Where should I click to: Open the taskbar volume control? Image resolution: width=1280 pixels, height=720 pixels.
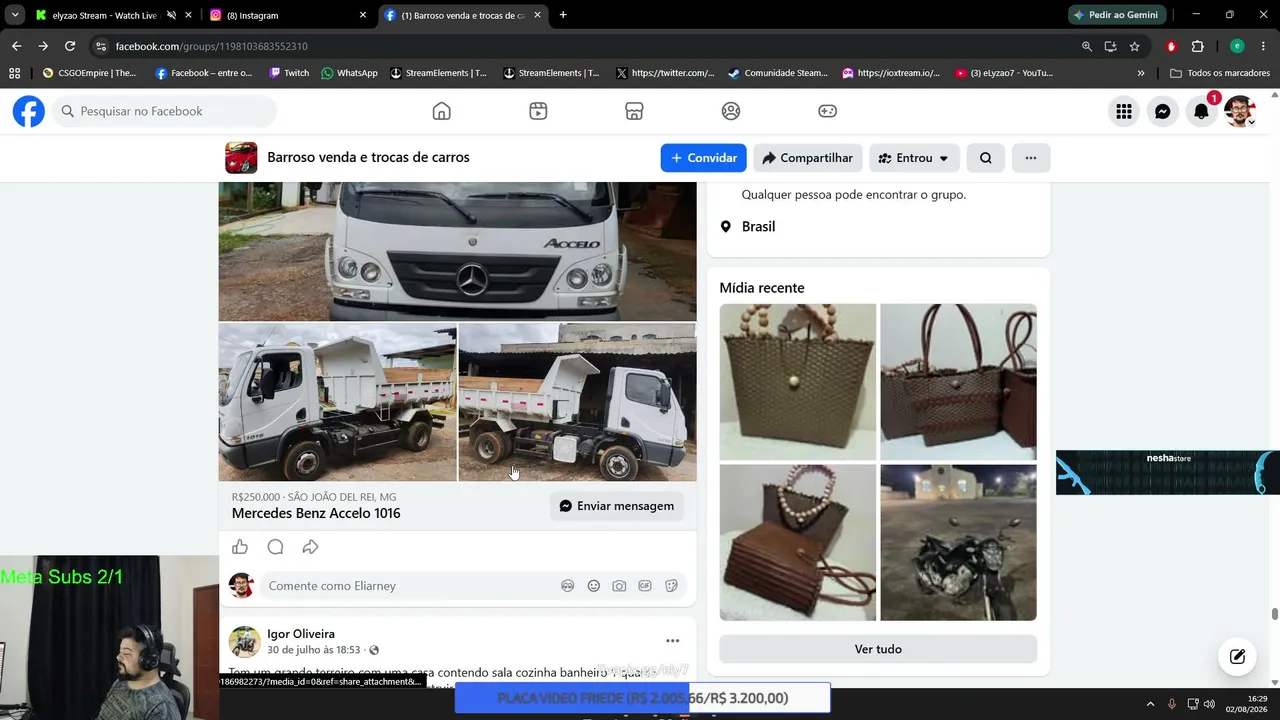tap(1209, 704)
